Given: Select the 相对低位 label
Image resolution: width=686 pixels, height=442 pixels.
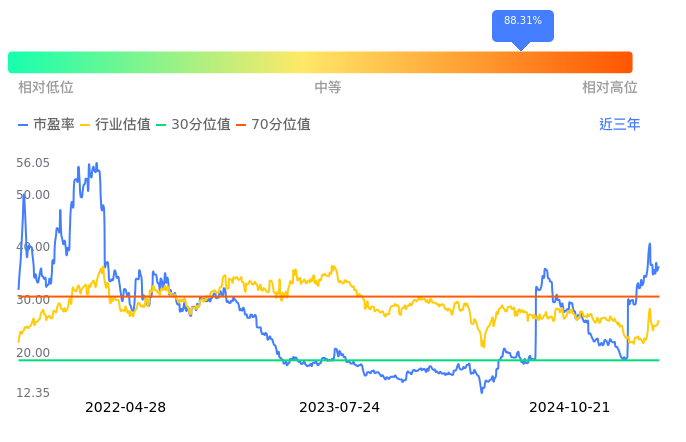Looking at the screenshot, I should click(46, 88).
